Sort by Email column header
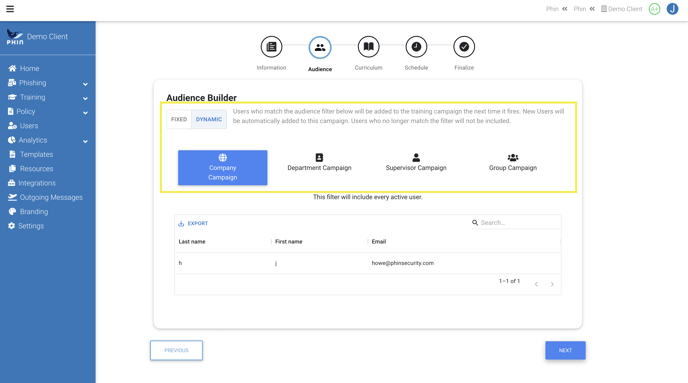The height and width of the screenshot is (383, 688). point(379,242)
